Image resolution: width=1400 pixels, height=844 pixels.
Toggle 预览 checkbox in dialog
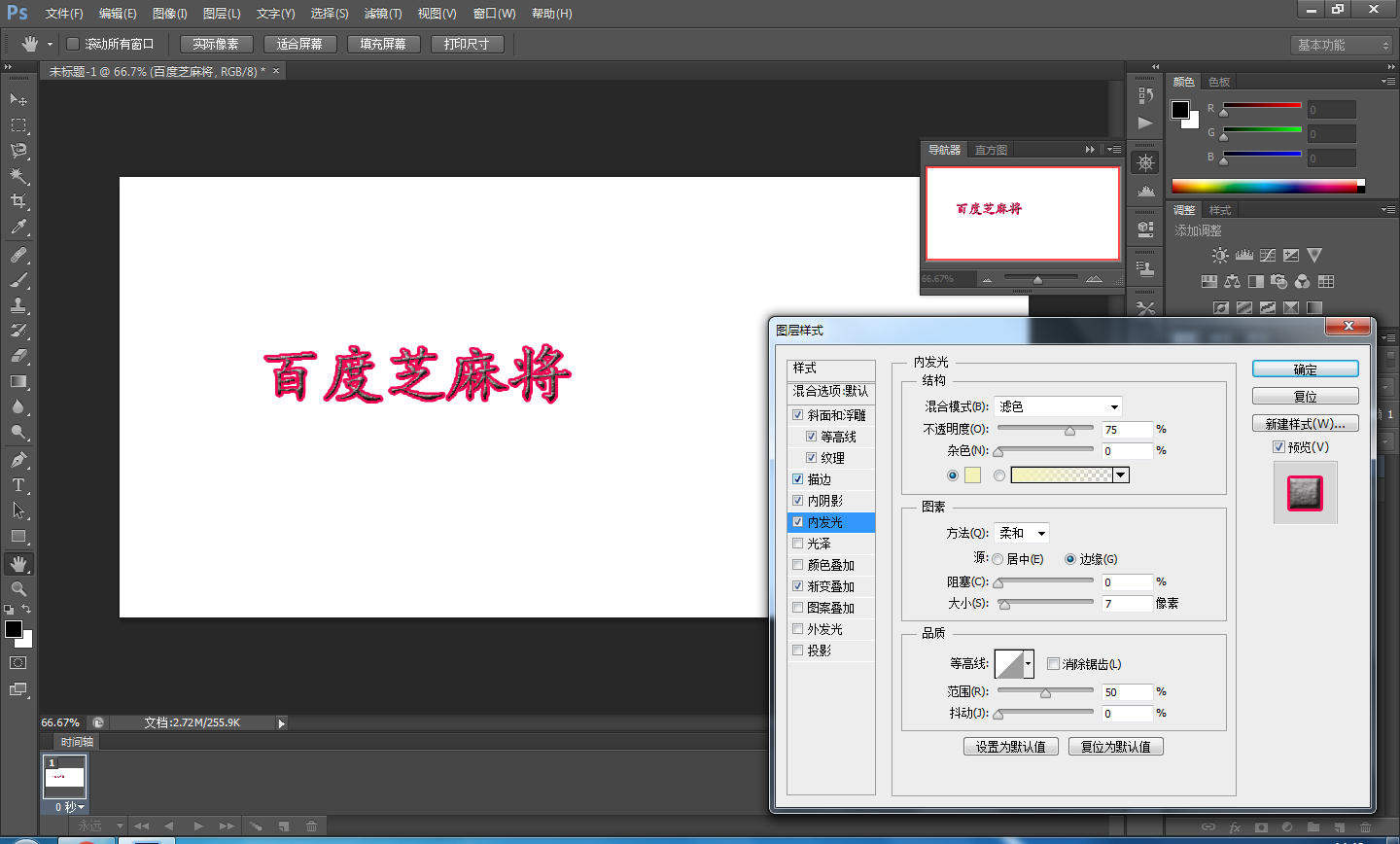point(1279,447)
